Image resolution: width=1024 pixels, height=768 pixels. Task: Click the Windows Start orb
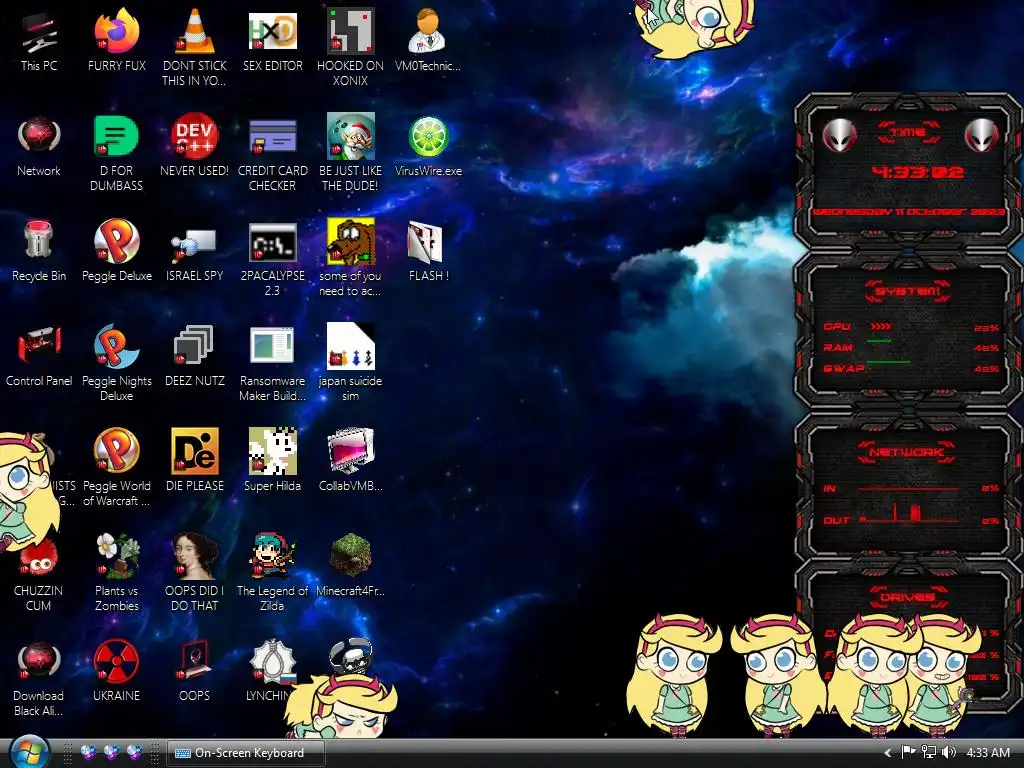pos(27,752)
